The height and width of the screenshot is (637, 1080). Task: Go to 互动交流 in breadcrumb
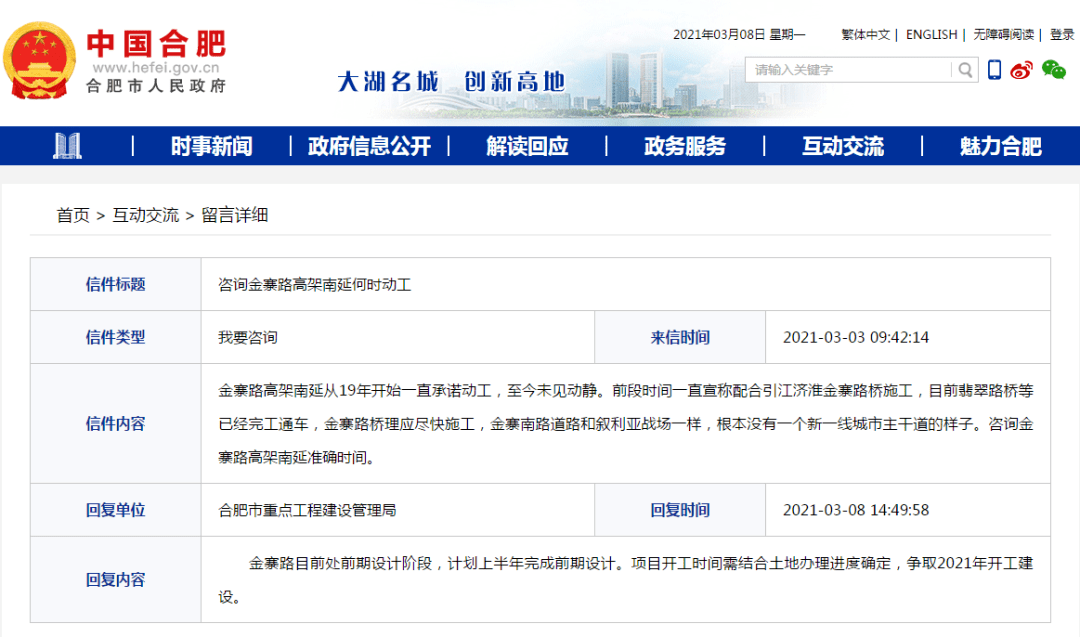(x=145, y=216)
